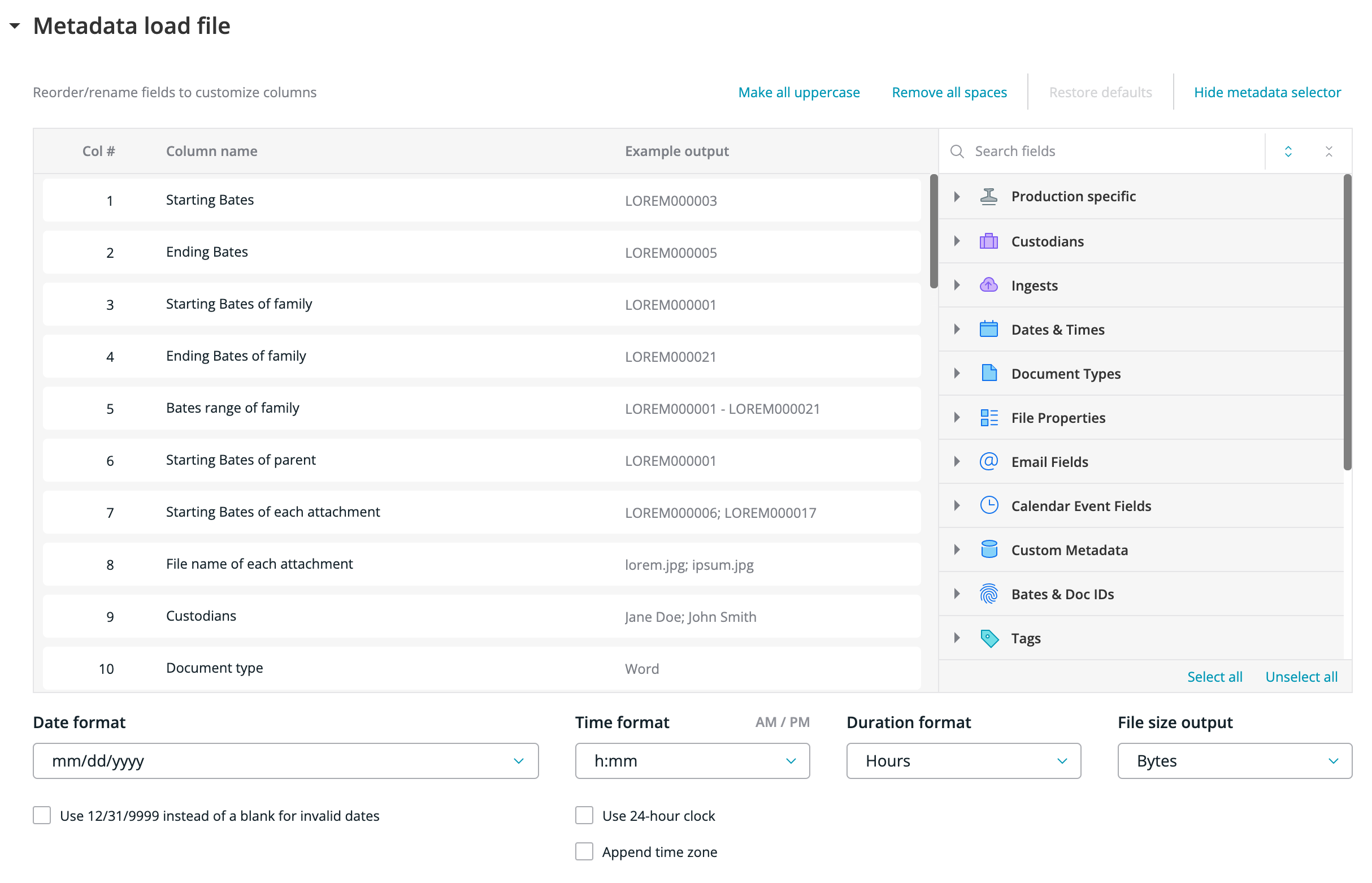Expand the Bates & Doc IDs group
Image resolution: width=1372 pixels, height=883 pixels.
tap(957, 594)
